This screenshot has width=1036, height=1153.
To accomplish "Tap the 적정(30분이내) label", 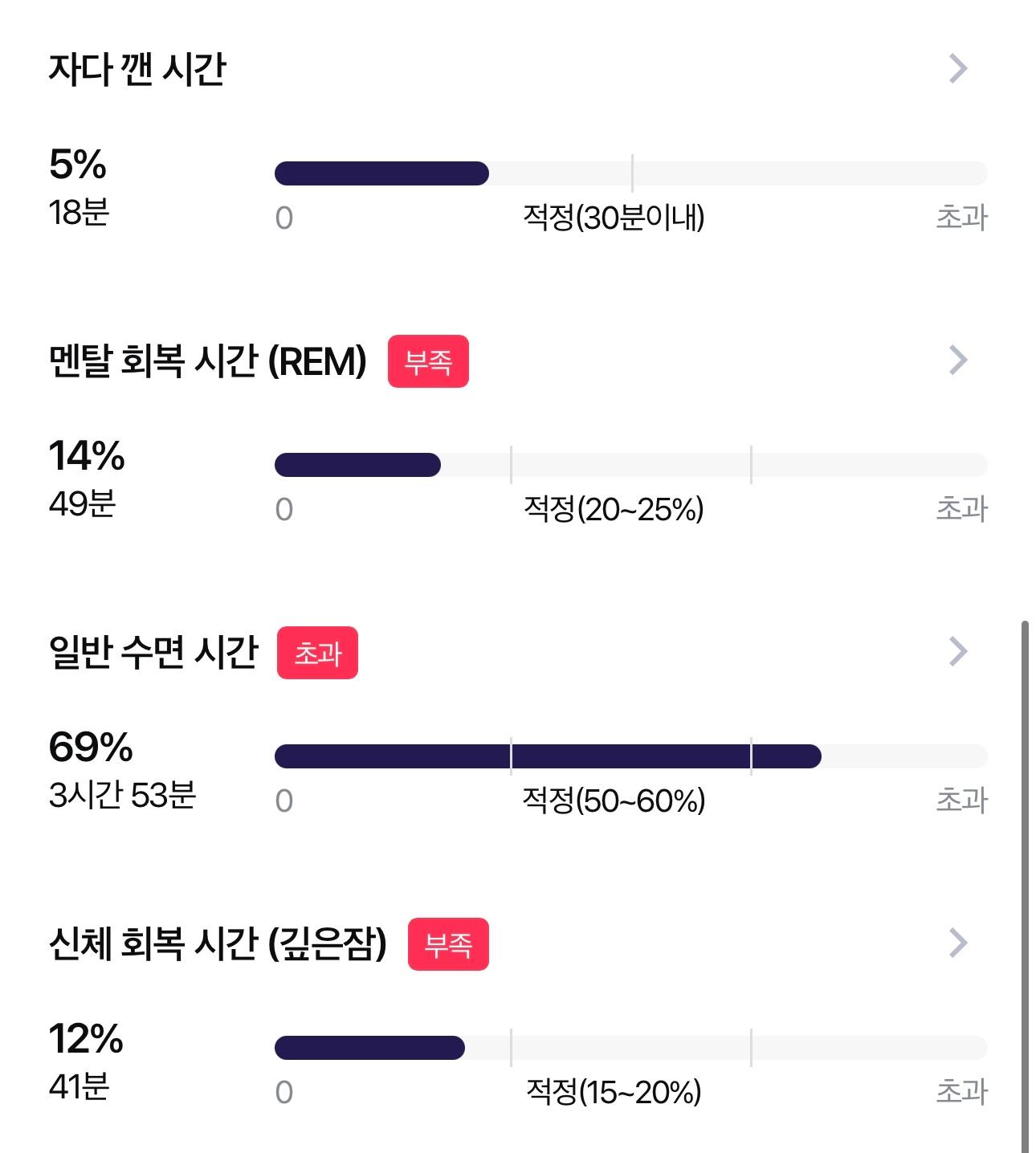I will tap(614, 218).
